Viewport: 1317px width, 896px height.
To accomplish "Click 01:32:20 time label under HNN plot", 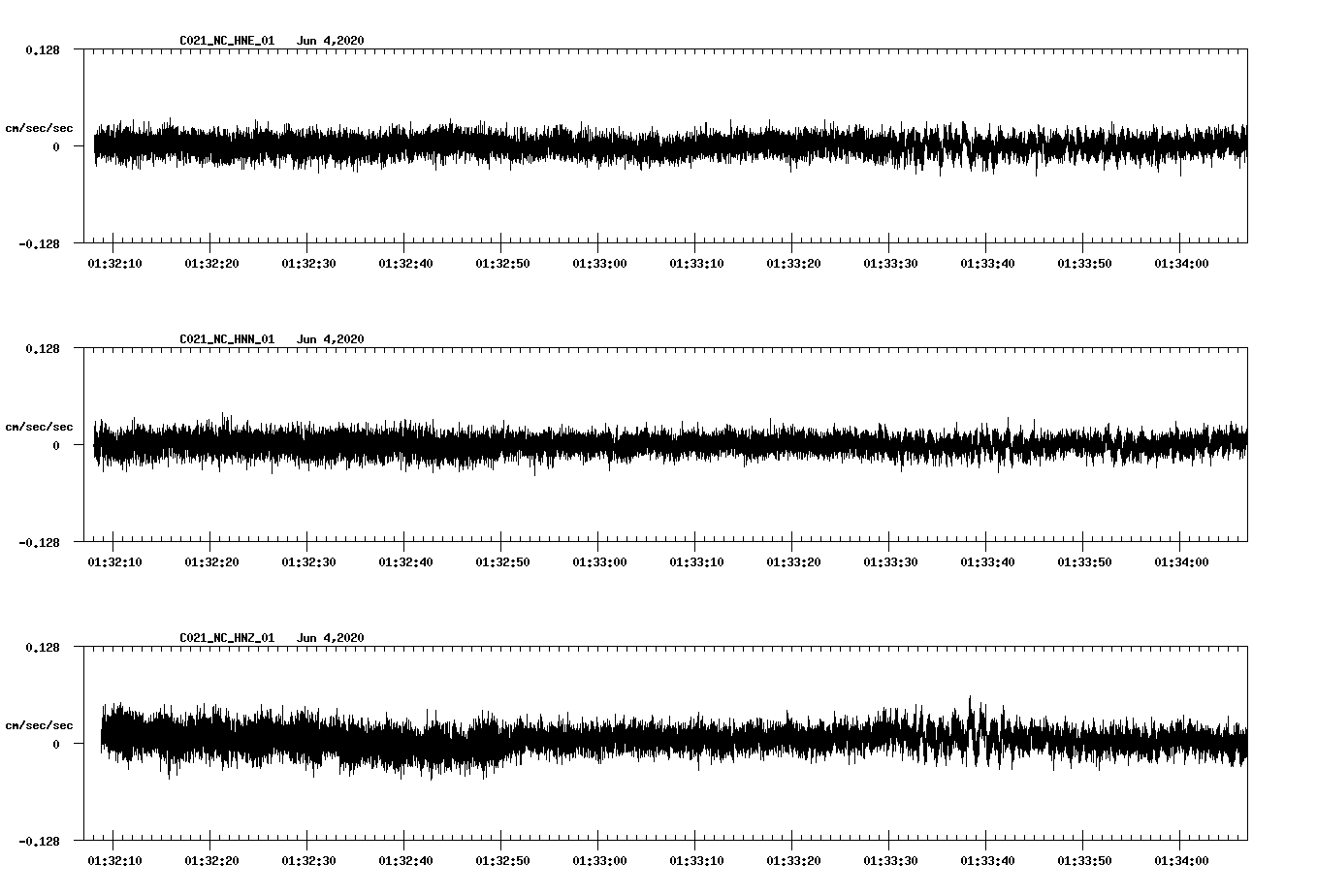I will coord(211,562).
